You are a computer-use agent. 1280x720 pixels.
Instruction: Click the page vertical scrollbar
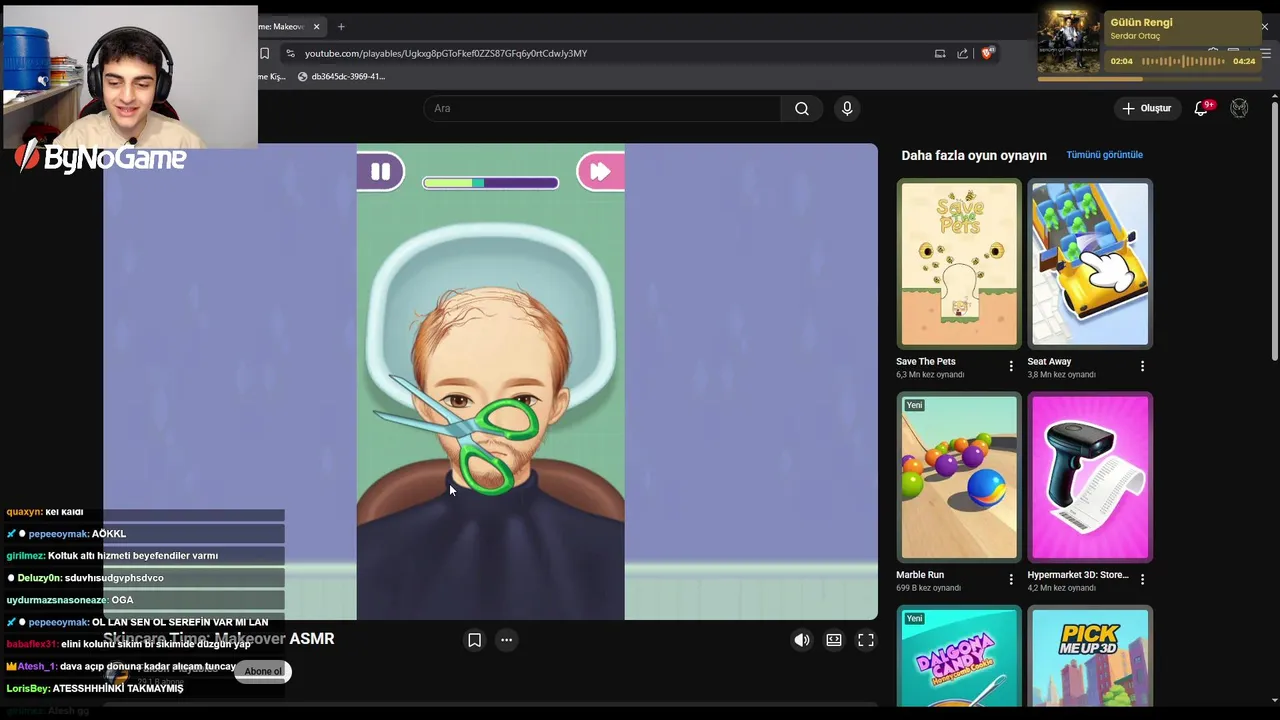click(1275, 230)
